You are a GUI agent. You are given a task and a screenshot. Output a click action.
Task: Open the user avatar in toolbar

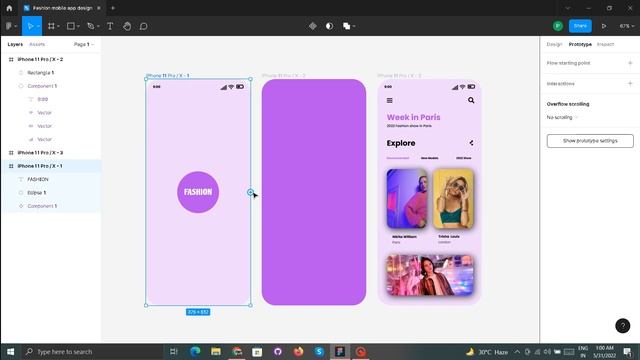(558, 26)
